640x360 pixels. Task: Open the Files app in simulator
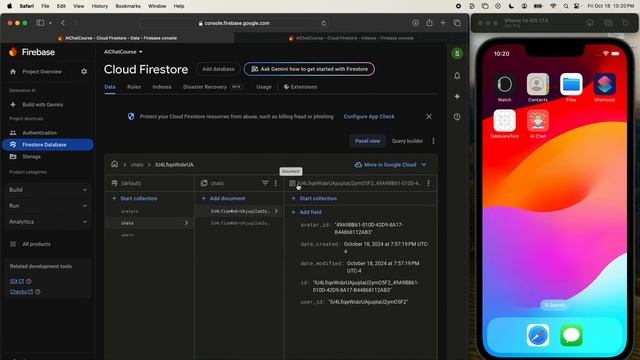(x=571, y=84)
